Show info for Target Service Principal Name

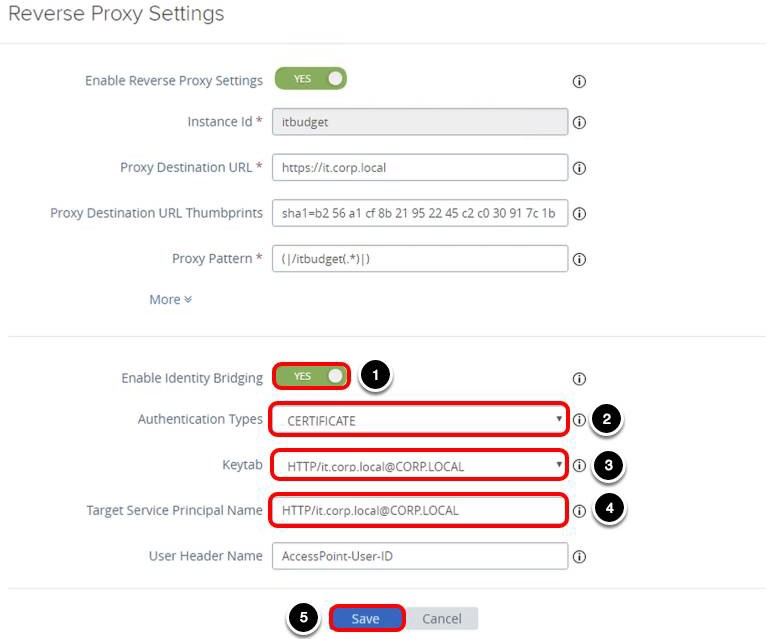578,511
